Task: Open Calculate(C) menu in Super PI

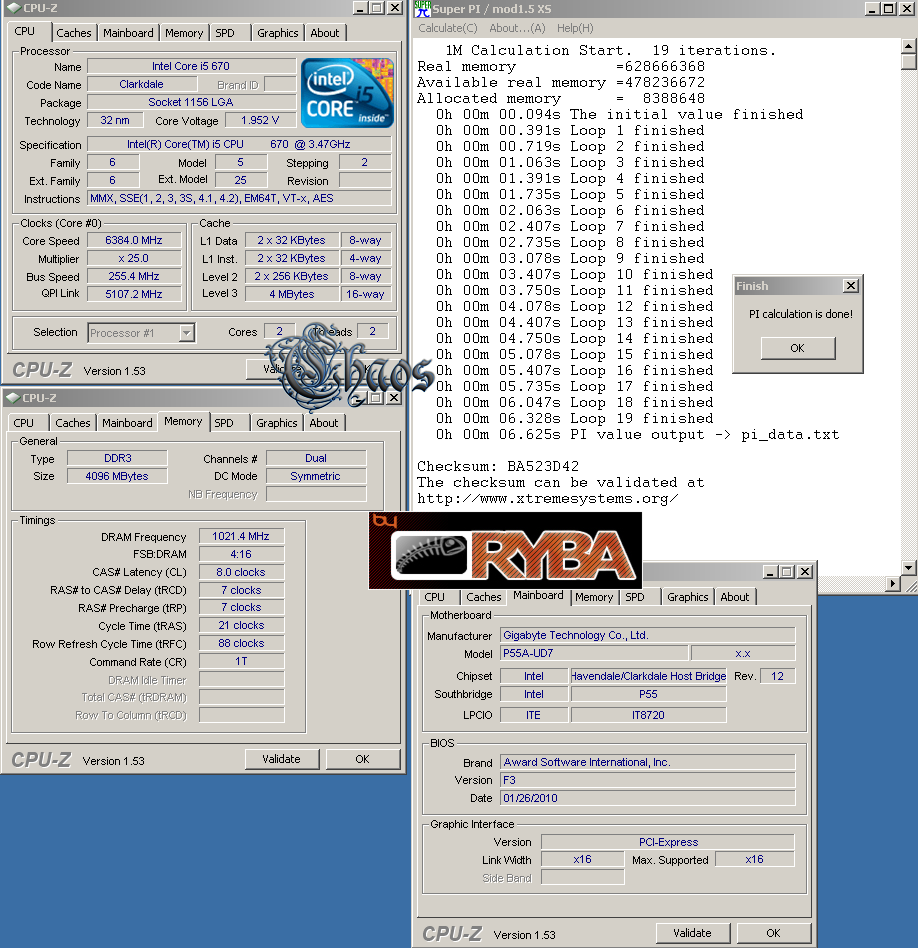Action: click(x=448, y=28)
